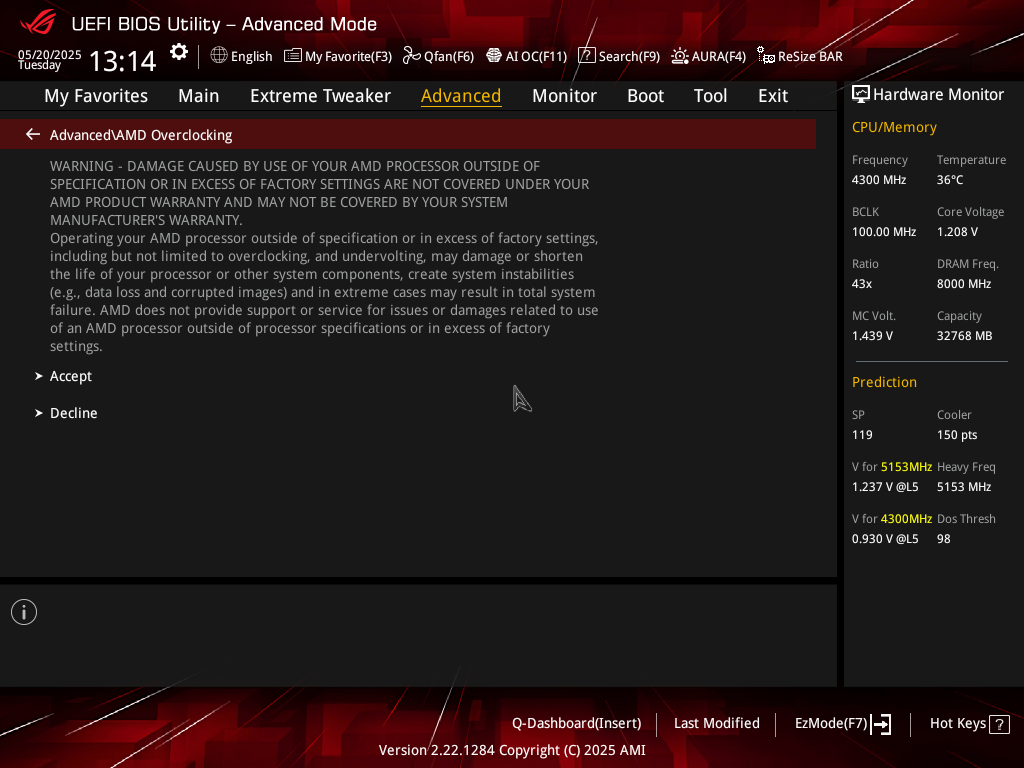Click the 13:14 clock time
The height and width of the screenshot is (768, 1024).
(x=123, y=61)
